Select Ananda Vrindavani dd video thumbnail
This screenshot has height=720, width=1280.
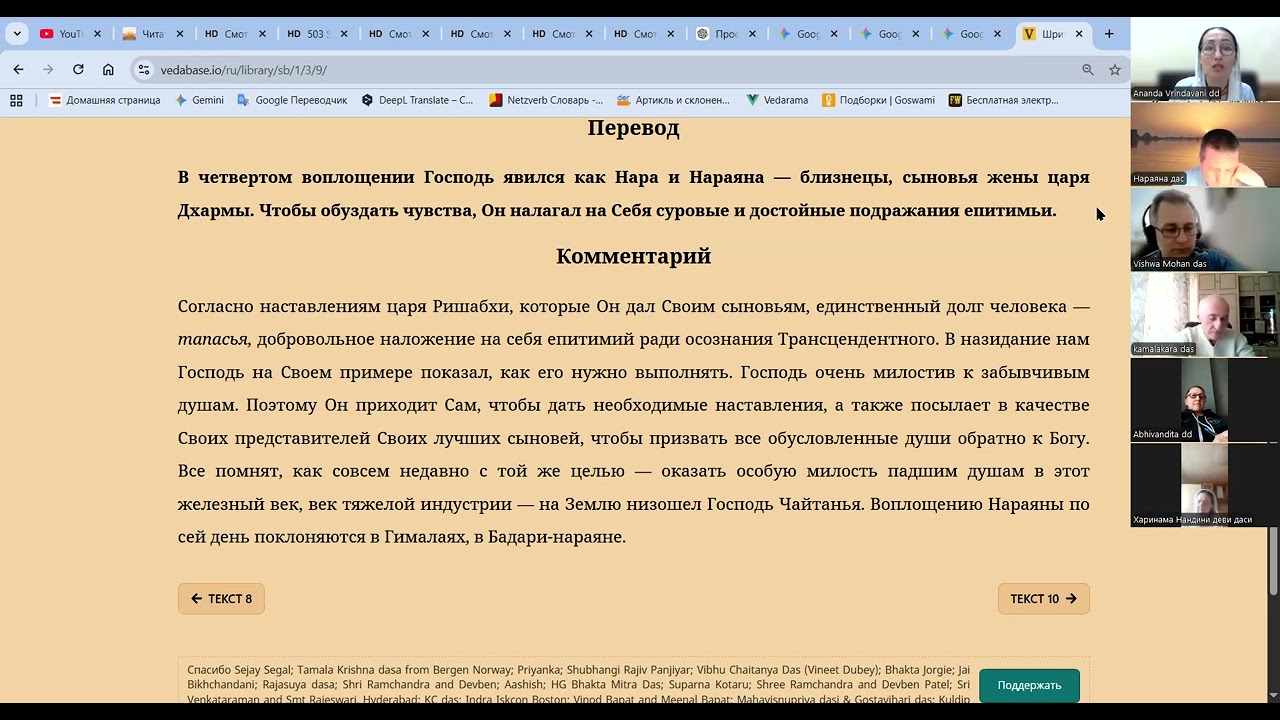tap(1205, 59)
